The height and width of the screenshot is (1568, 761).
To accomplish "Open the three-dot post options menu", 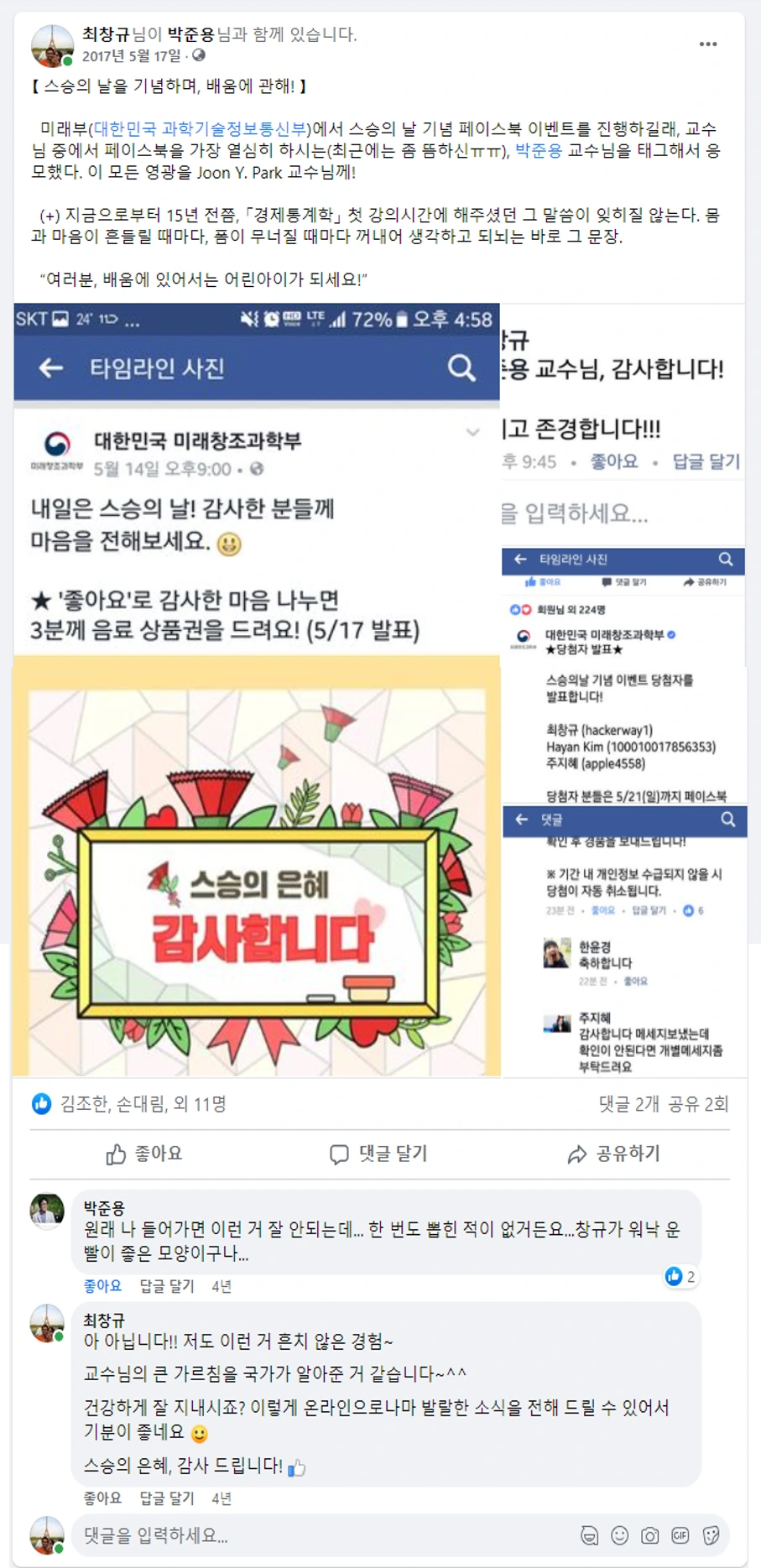I will (708, 44).
